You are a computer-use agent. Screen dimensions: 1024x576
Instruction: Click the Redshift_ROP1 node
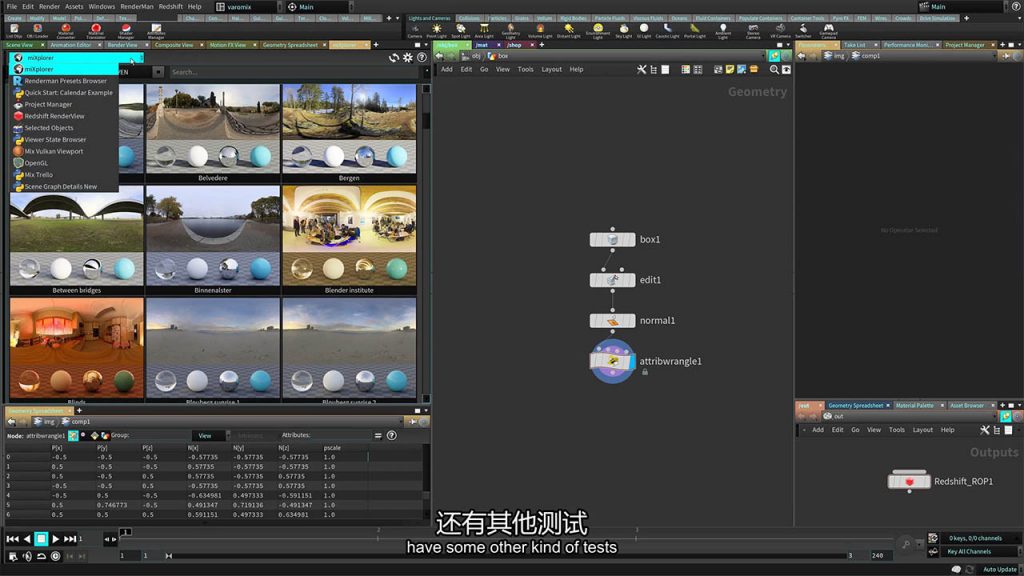click(909, 481)
